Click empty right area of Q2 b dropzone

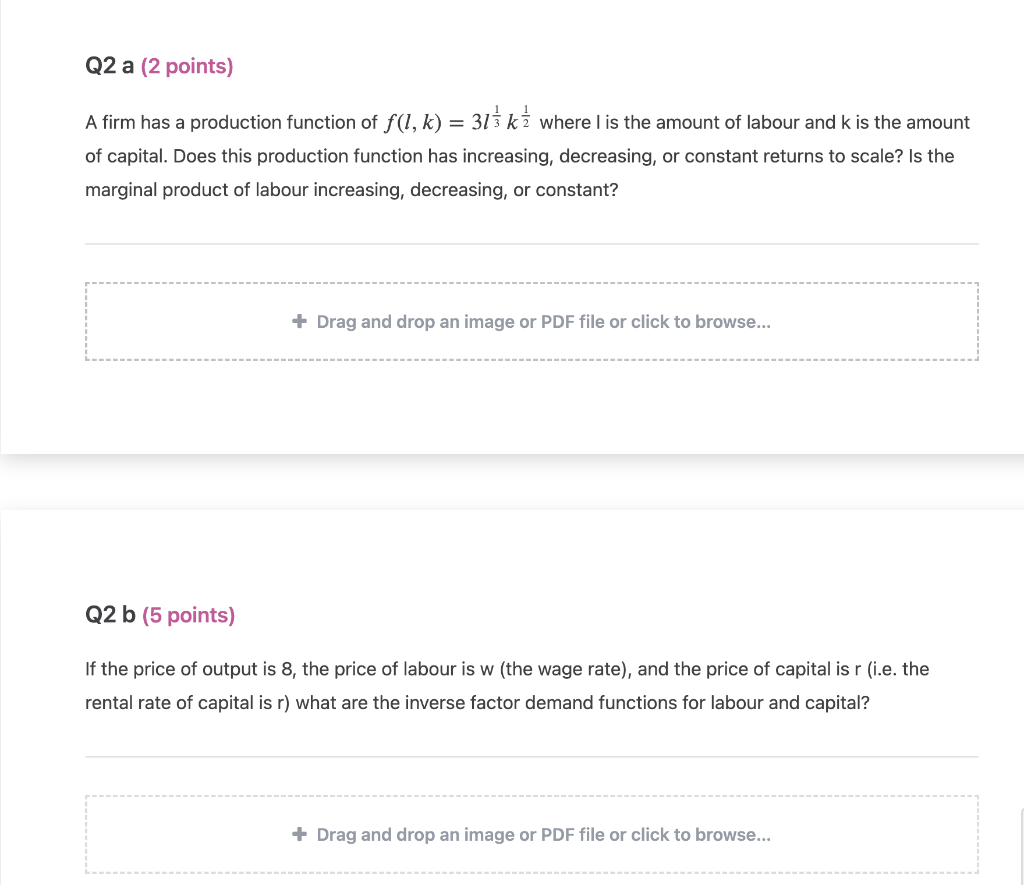pyautogui.click(x=880, y=835)
